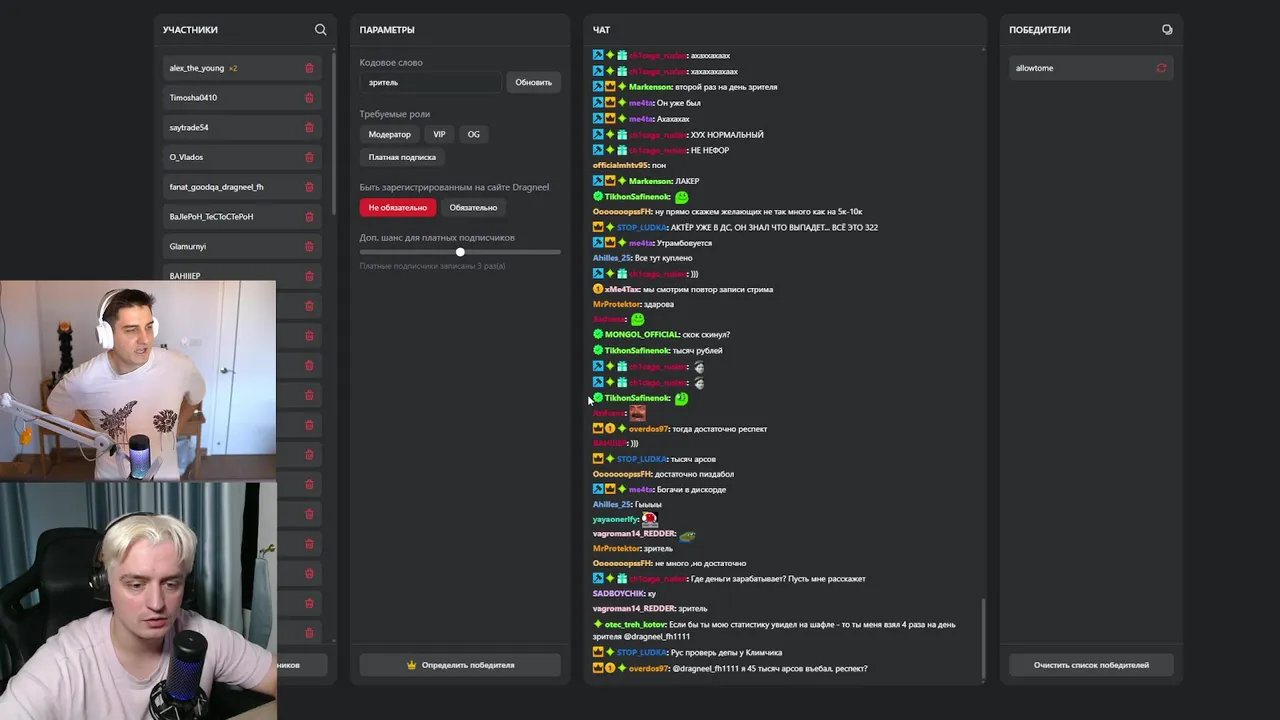Click the paid subscriber chance slider handle
1280x720 pixels.
pyautogui.click(x=460, y=252)
